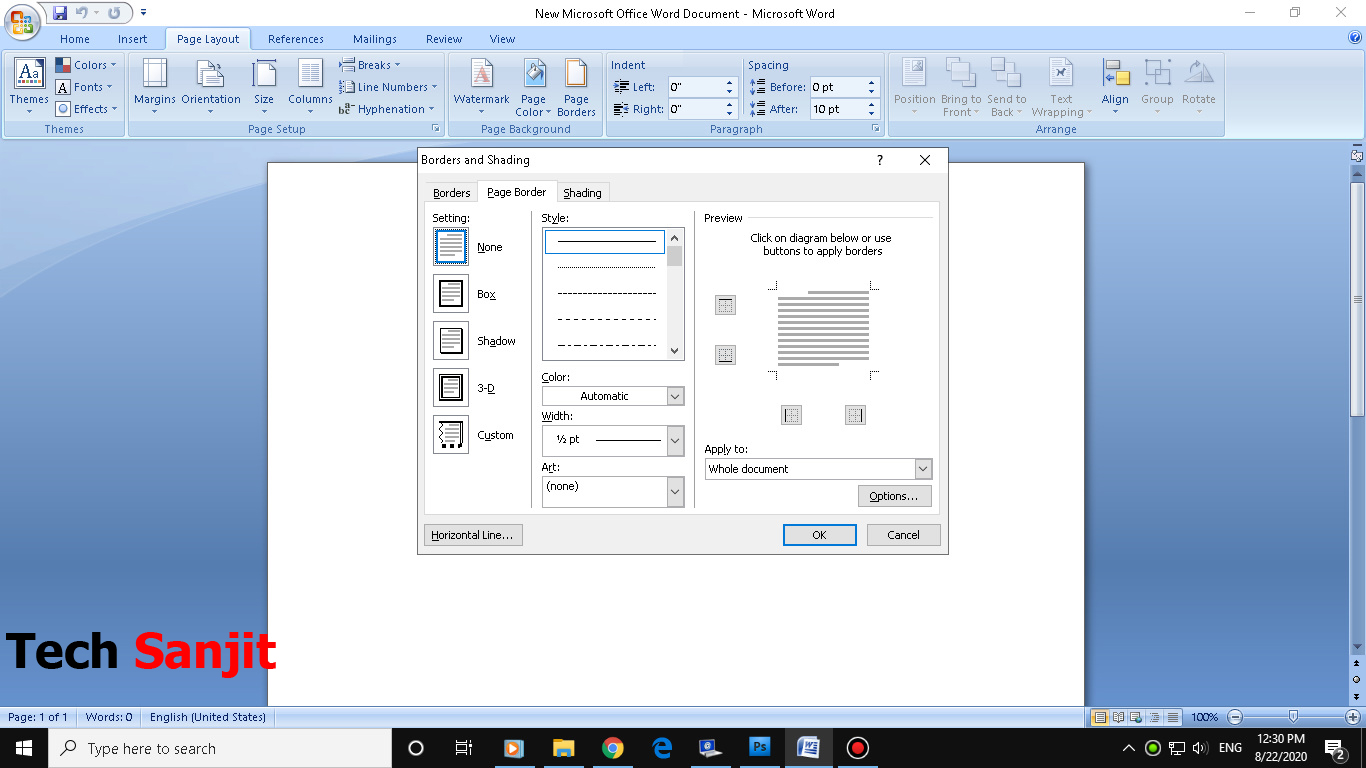Open the Orientation menu icon

coord(210,73)
